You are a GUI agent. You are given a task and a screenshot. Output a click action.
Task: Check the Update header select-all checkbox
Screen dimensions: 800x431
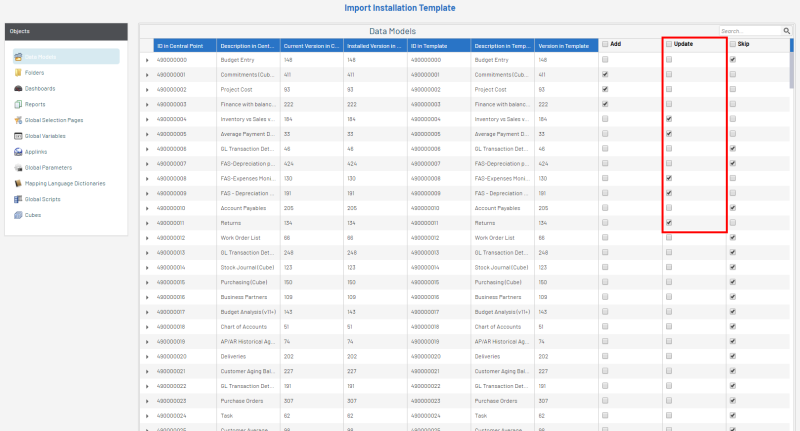click(x=669, y=44)
